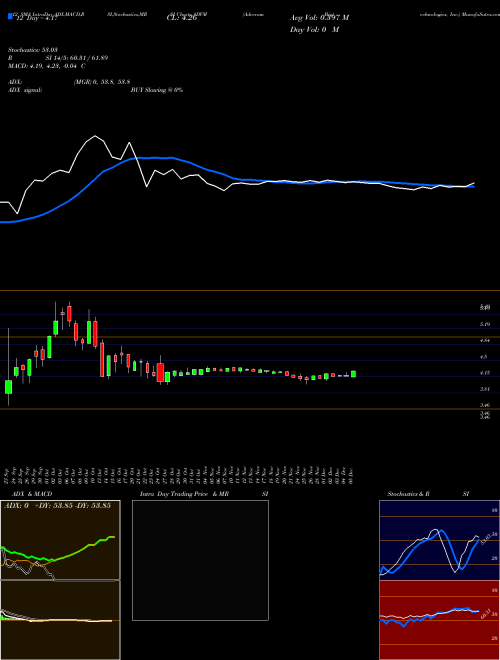Click the "CL: 4.26" closing price label
Viewport: 500px width, 660px height.
(182, 18)
